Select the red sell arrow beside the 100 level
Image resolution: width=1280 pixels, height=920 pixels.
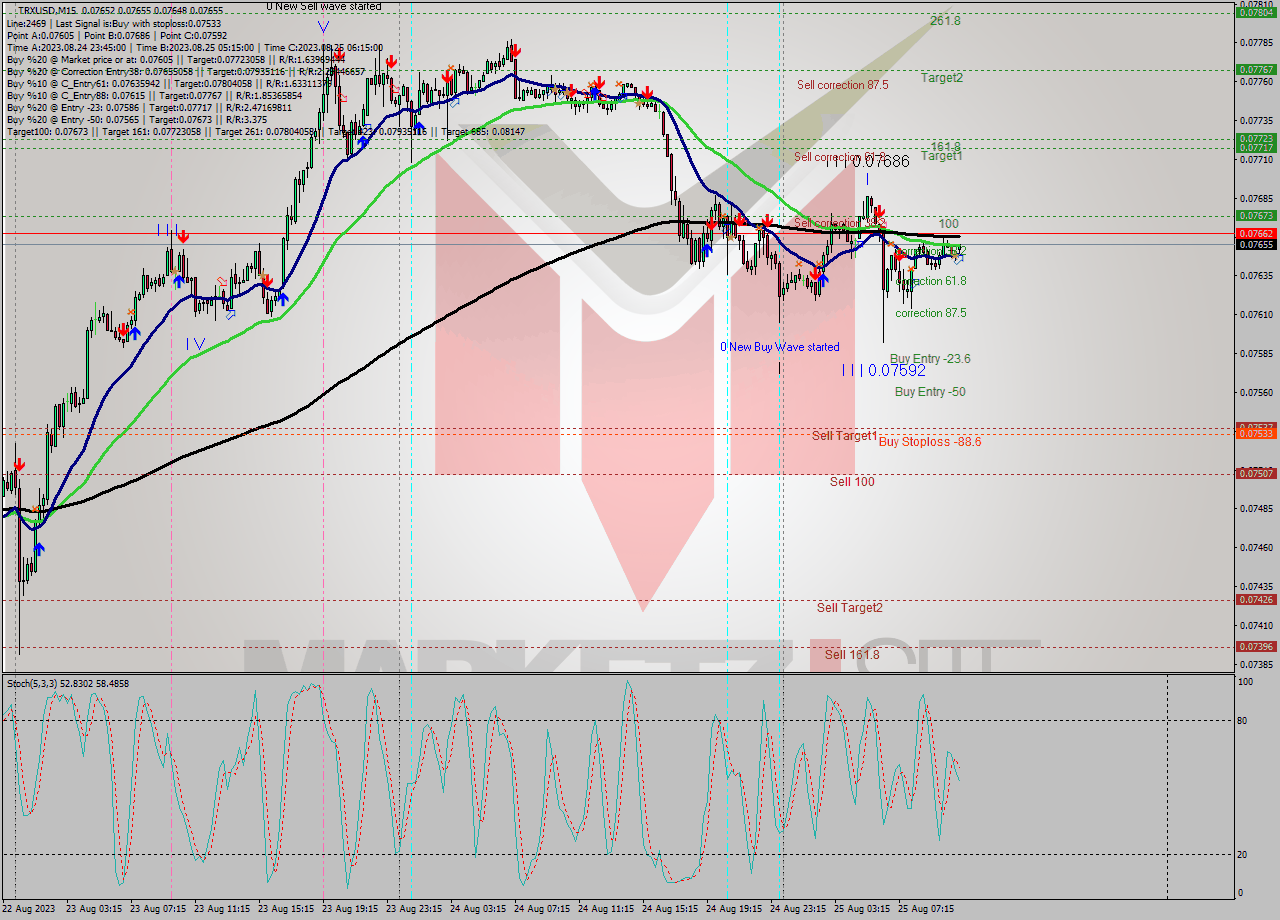(x=879, y=212)
